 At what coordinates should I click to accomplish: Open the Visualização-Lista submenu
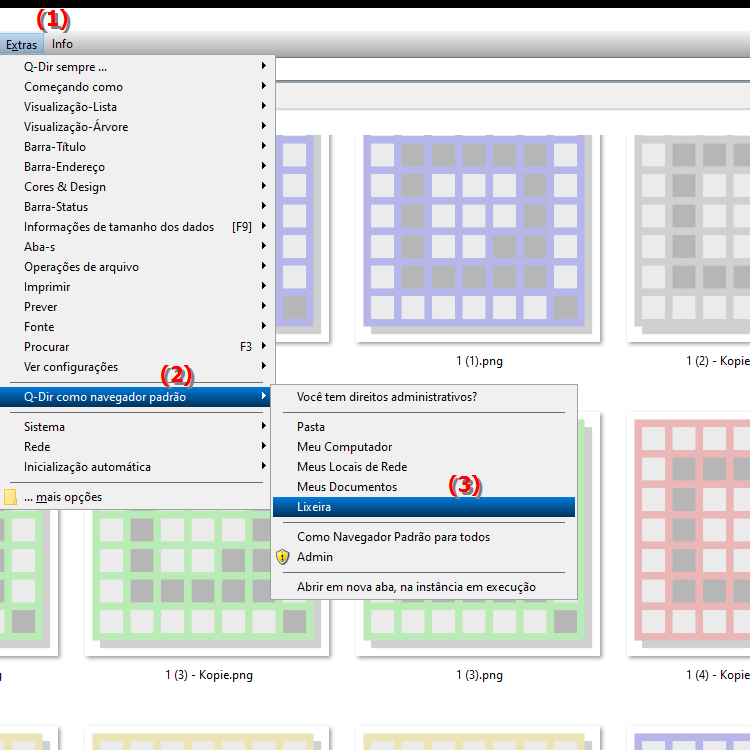click(x=137, y=107)
